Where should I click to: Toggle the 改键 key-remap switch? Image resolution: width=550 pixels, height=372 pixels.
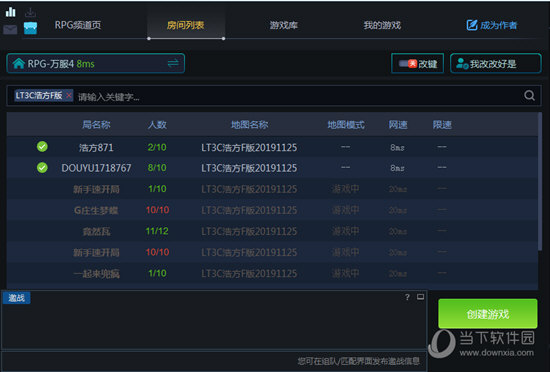coord(408,63)
